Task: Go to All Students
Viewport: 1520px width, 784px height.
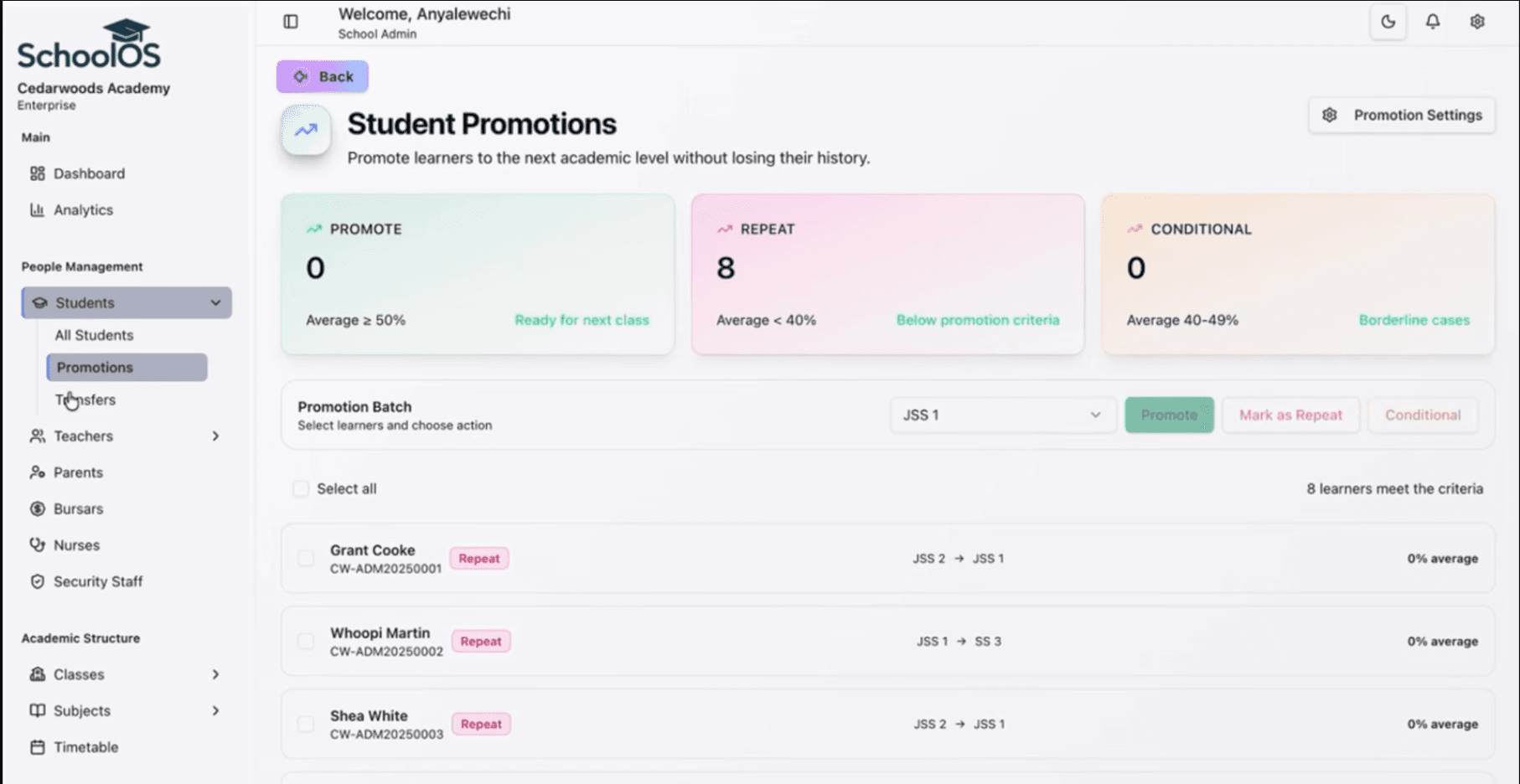Action: (x=93, y=334)
